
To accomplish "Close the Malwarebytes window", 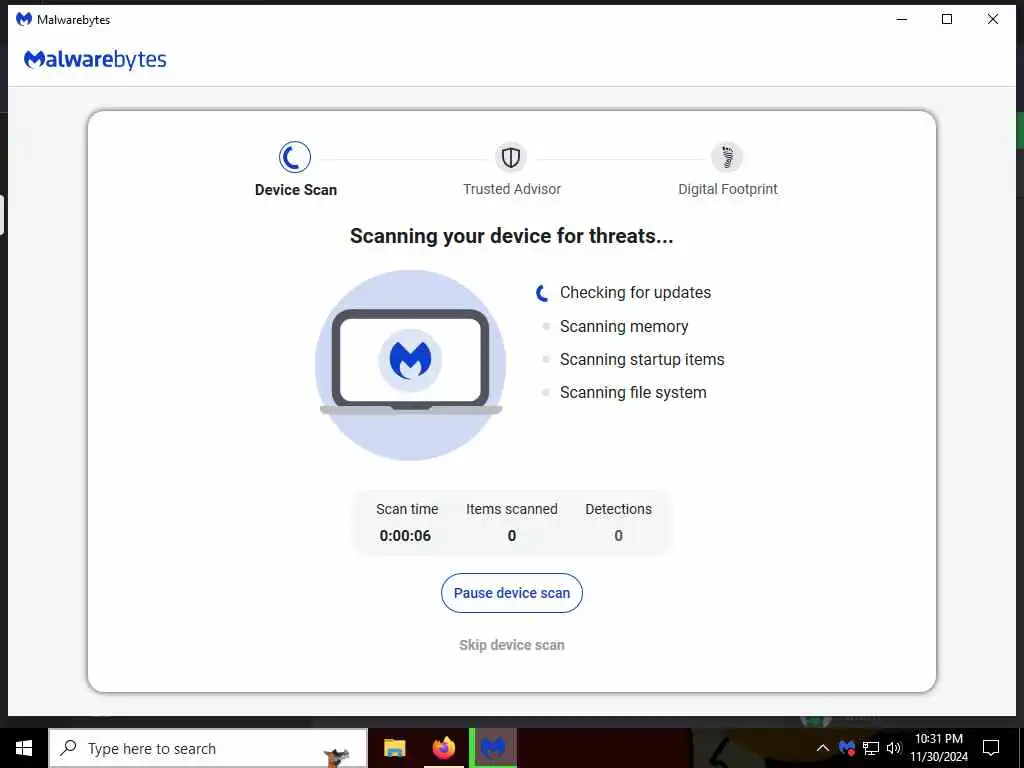I will point(993,19).
